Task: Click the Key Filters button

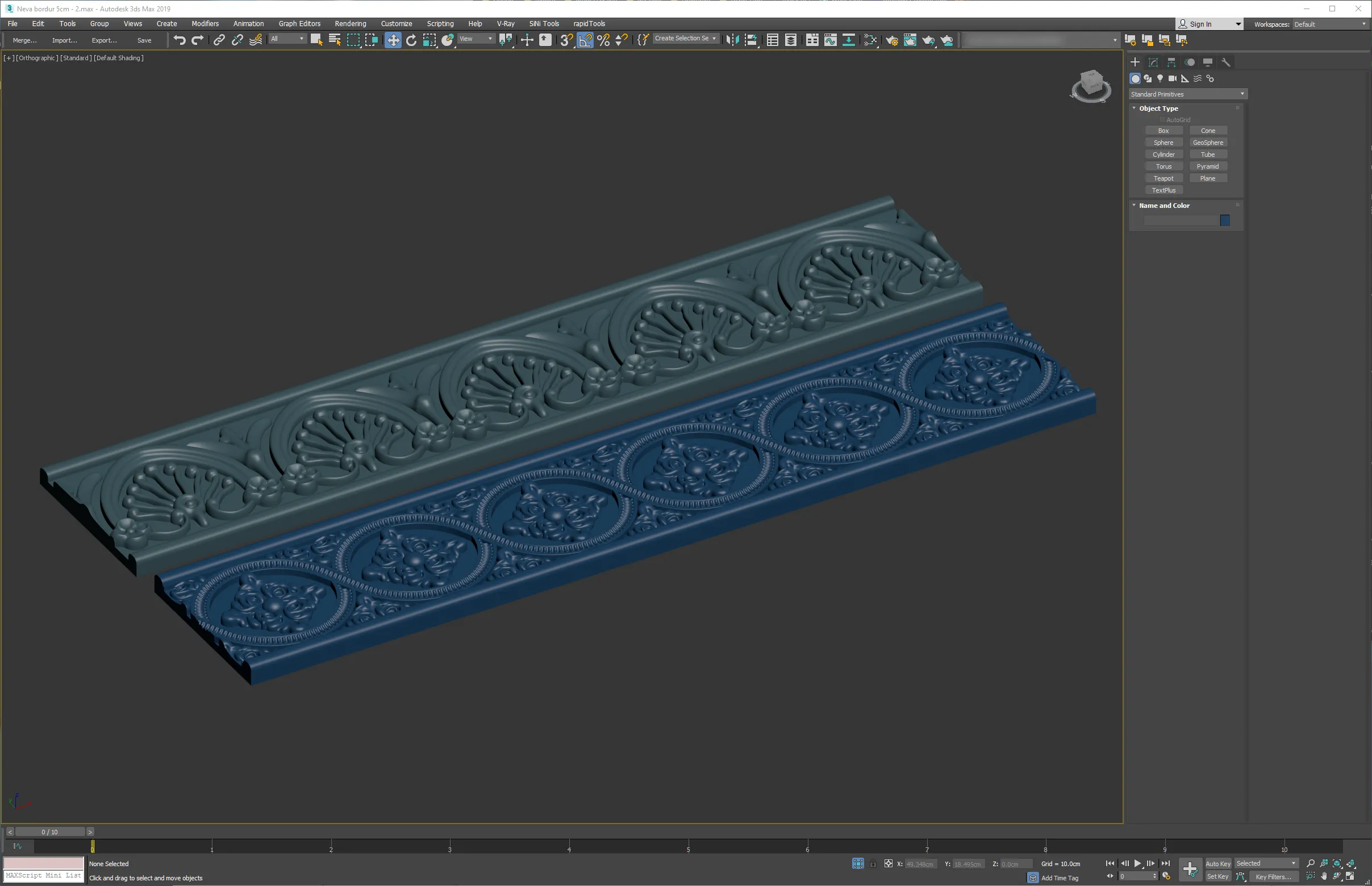Action: 1273,877
